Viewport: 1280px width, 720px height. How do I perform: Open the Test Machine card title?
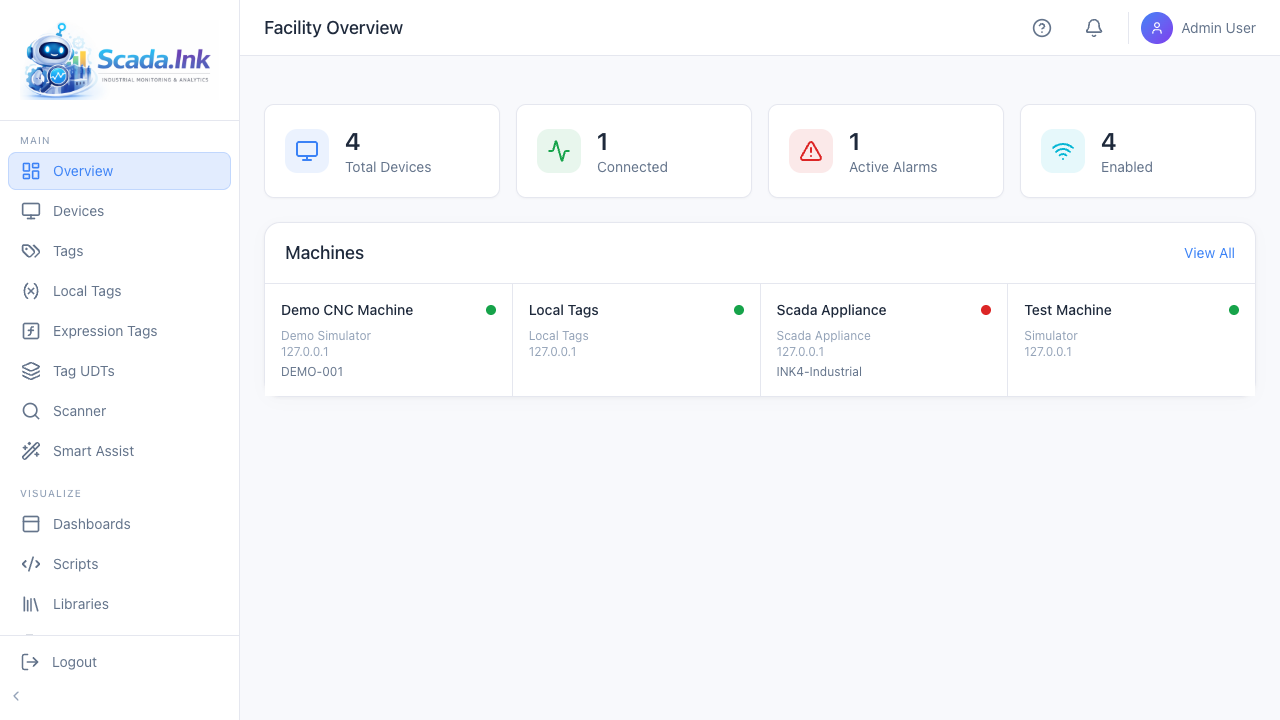point(1068,310)
